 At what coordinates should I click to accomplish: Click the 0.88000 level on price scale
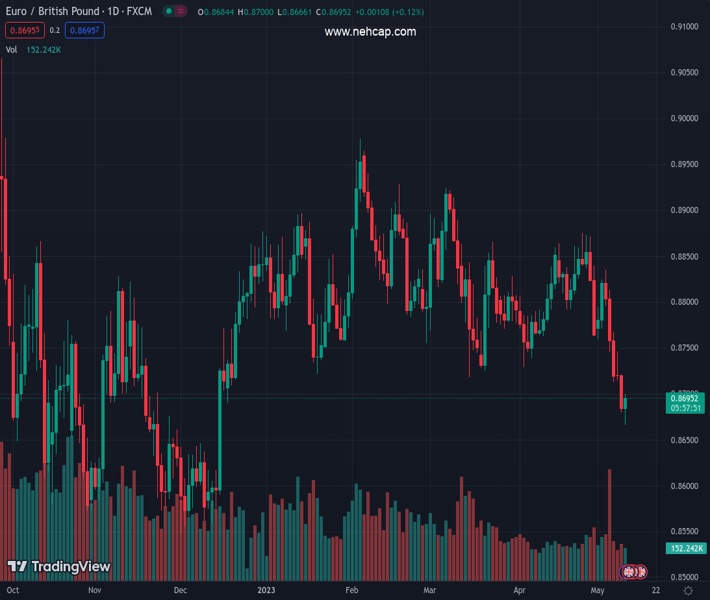click(x=685, y=302)
